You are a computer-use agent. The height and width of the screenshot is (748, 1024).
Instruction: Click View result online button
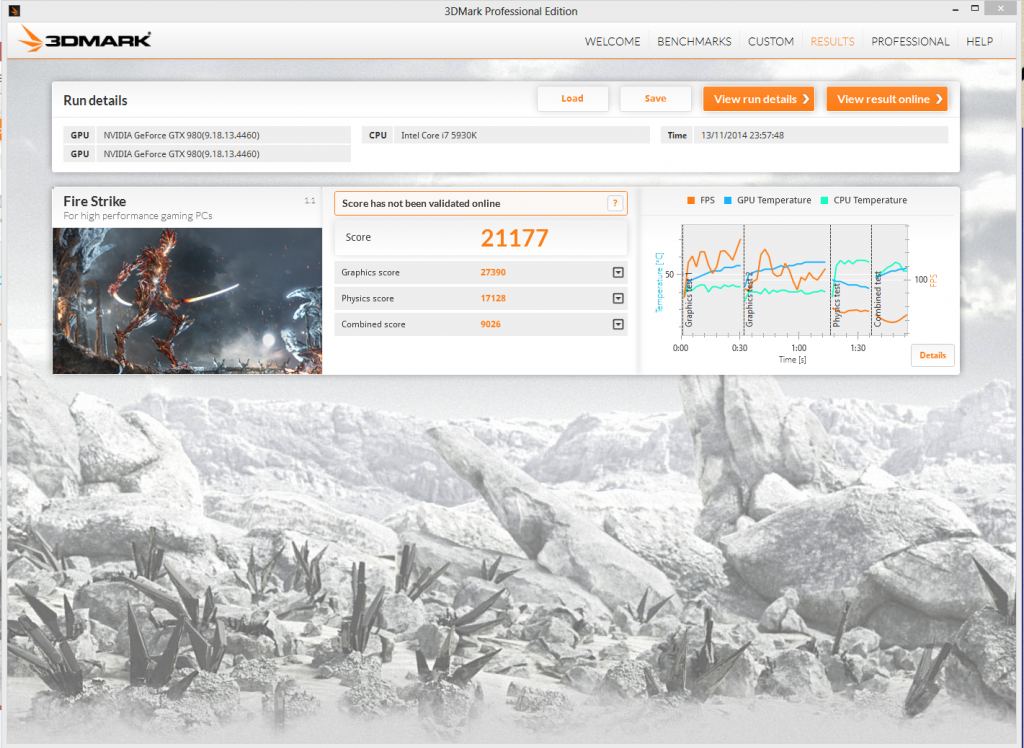886,99
